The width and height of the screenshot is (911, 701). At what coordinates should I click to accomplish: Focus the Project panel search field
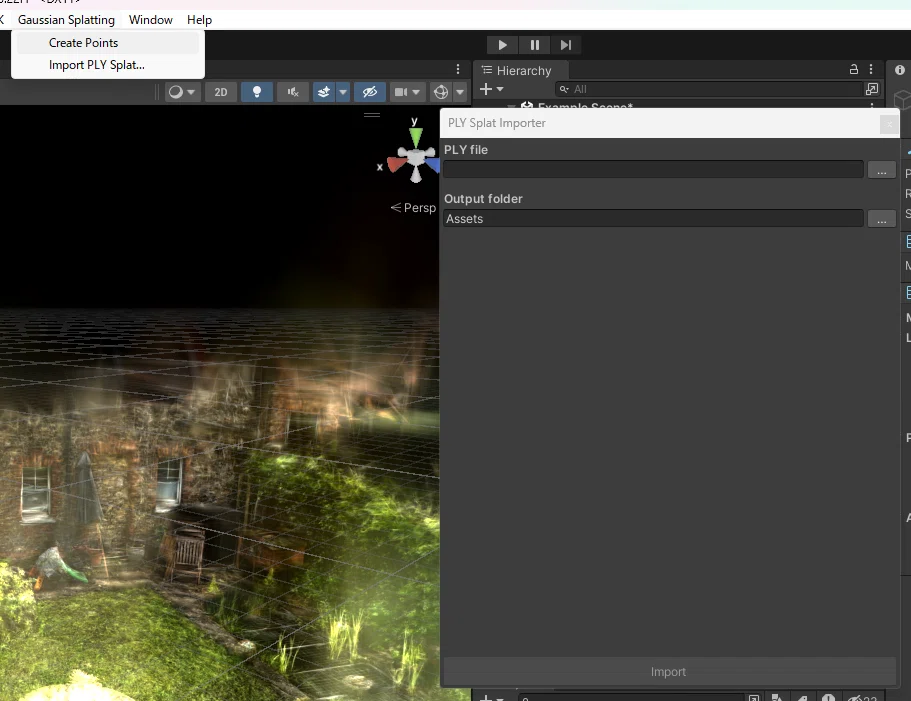(630, 697)
